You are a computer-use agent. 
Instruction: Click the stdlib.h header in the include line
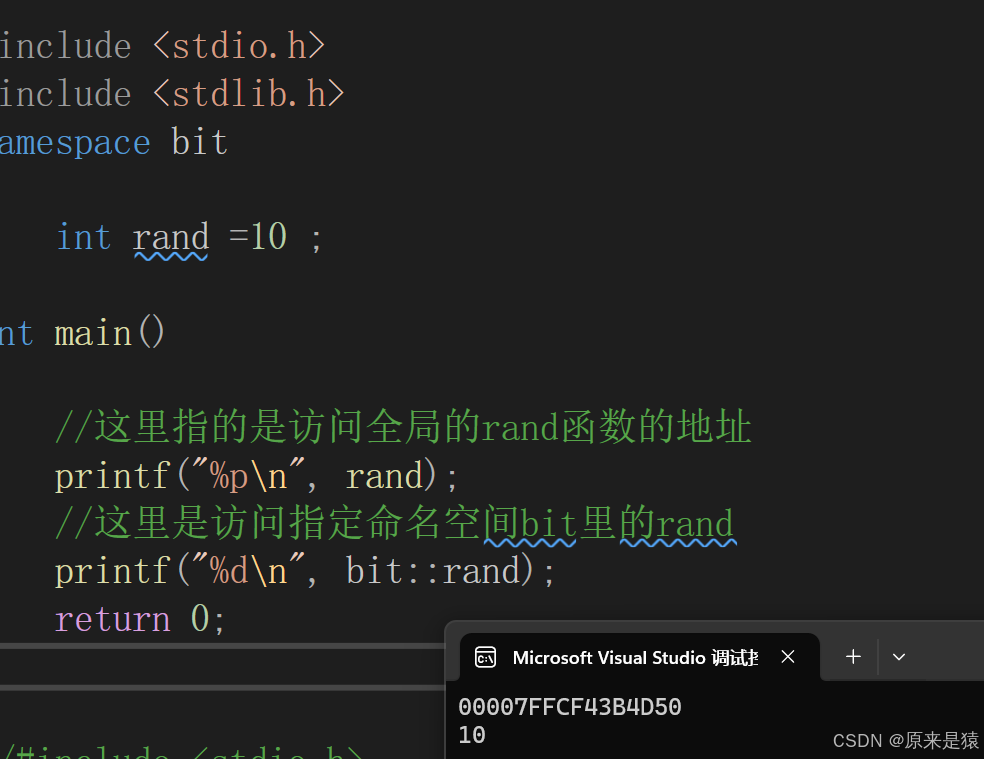point(249,94)
